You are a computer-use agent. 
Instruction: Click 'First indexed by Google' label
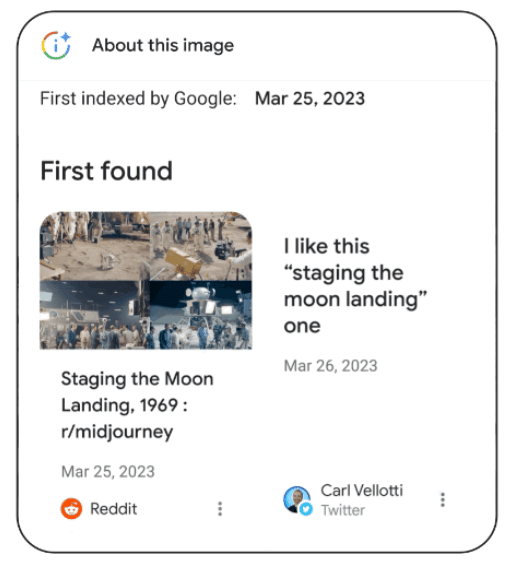click(138, 98)
